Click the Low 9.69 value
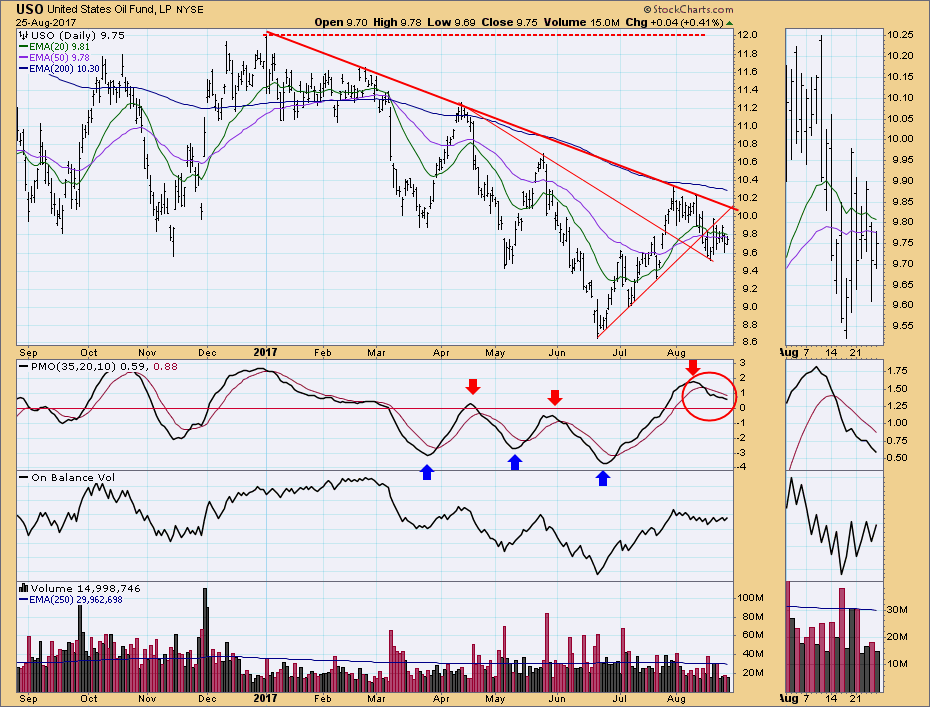The width and height of the screenshot is (930, 707). coord(451,23)
